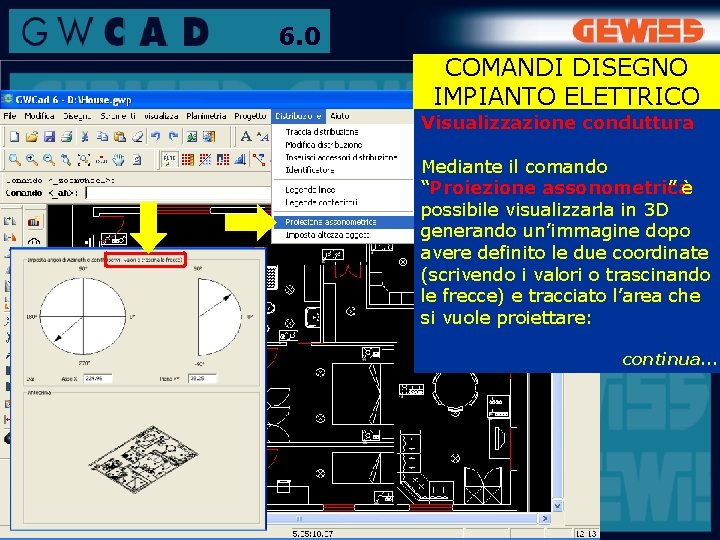Open the Disegno menu

tap(77, 116)
